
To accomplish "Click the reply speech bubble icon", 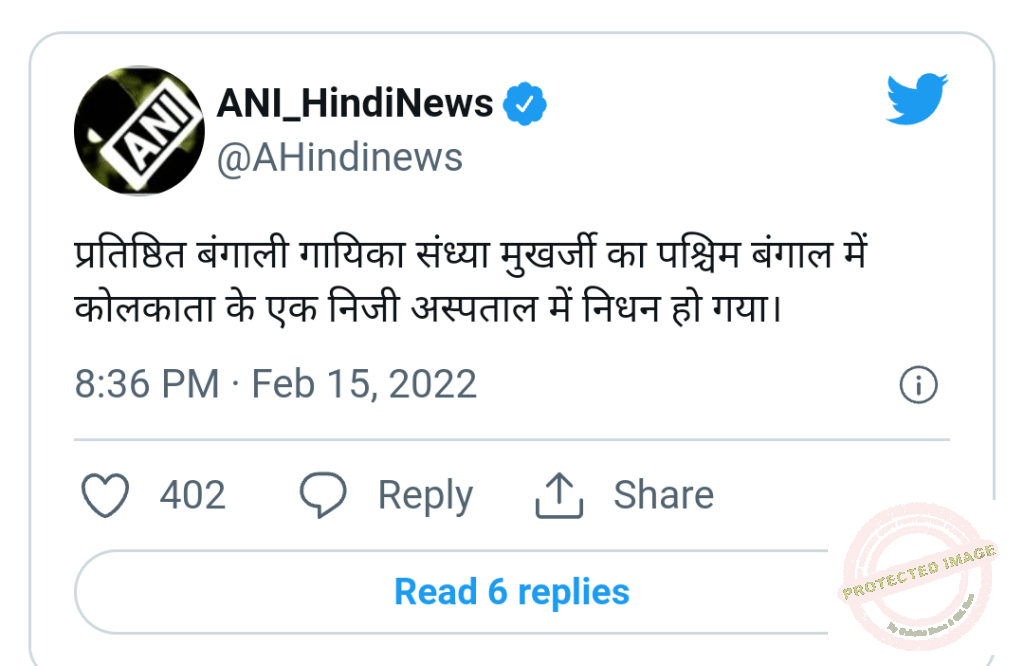I will tap(323, 496).
